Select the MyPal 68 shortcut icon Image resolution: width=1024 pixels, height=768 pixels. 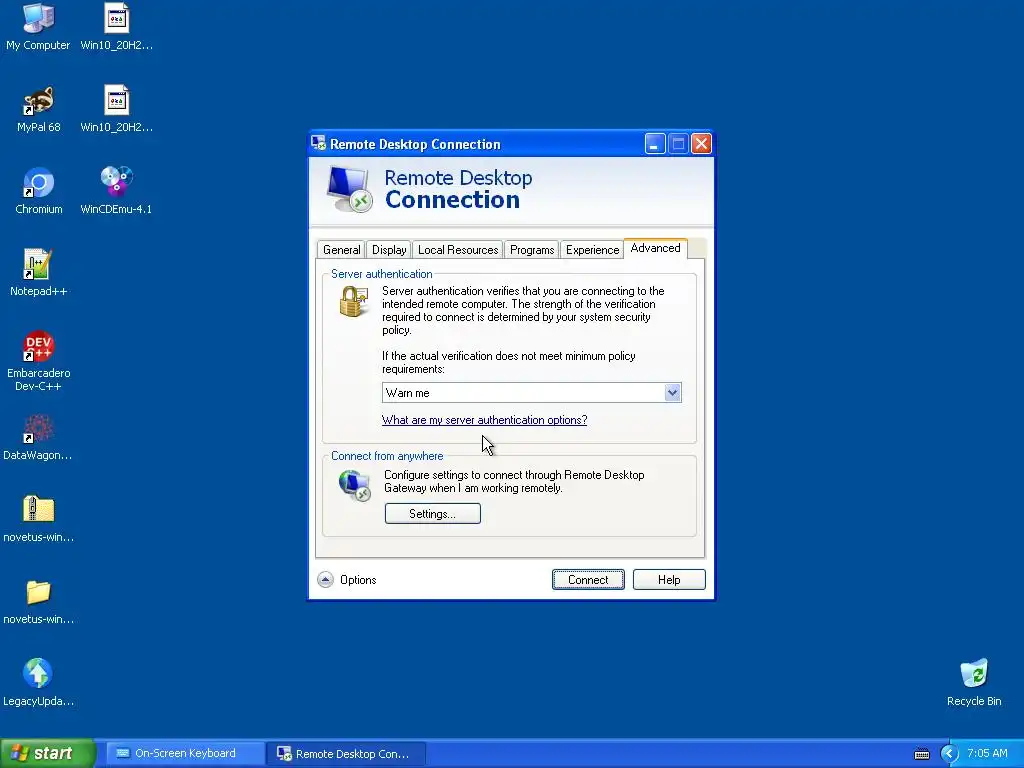[x=38, y=101]
